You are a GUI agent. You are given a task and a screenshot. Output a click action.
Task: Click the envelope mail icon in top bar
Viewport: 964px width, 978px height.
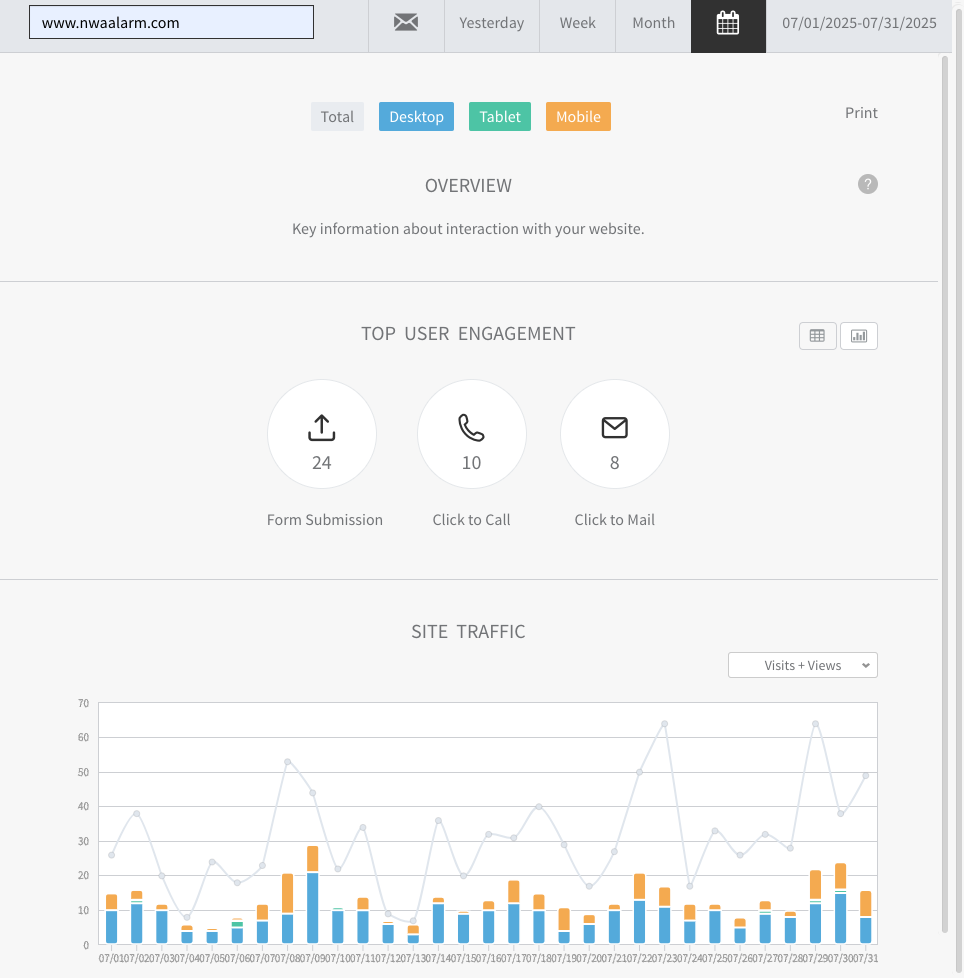pos(406,23)
